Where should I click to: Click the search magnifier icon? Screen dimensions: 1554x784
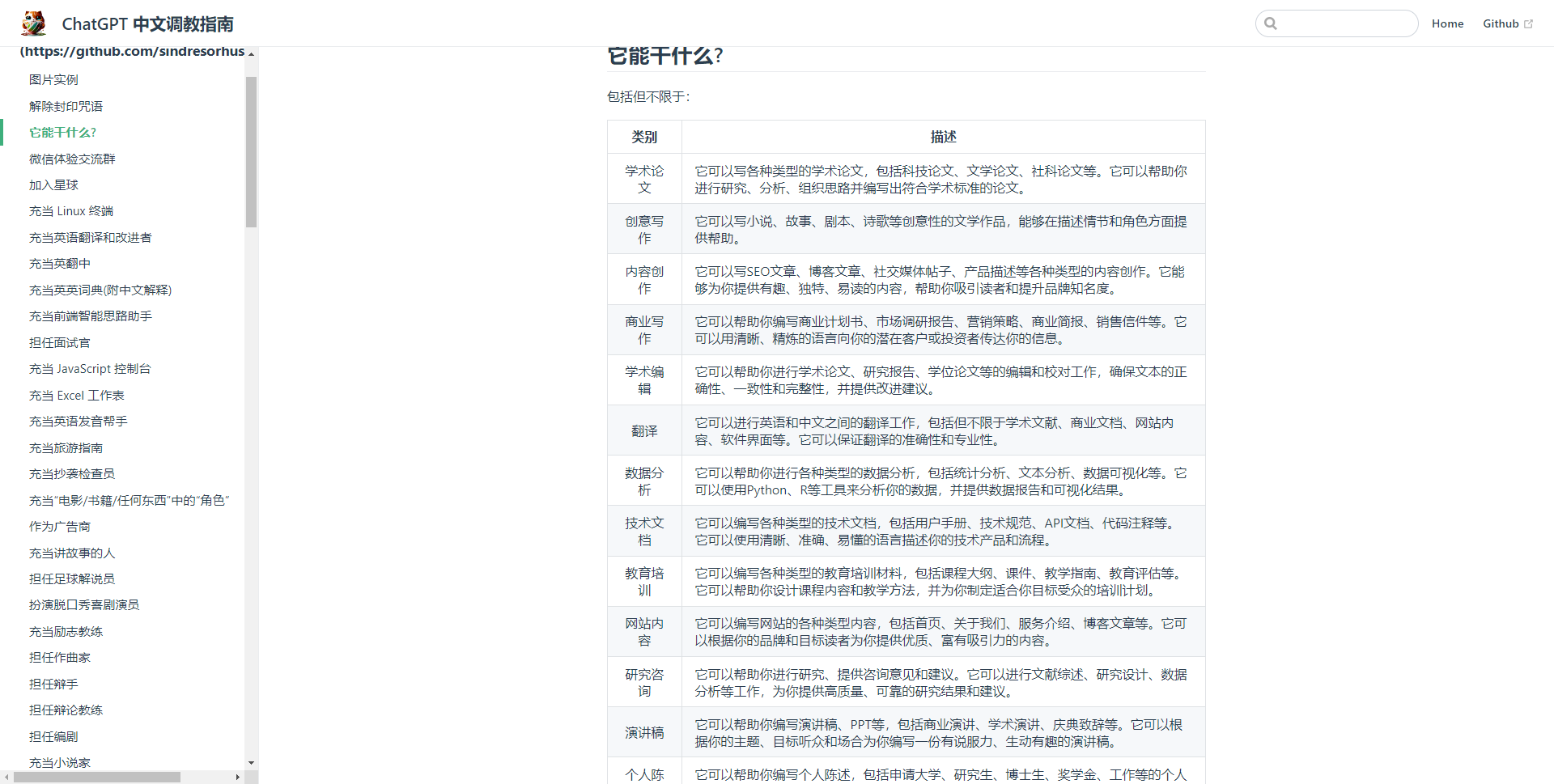(1271, 23)
